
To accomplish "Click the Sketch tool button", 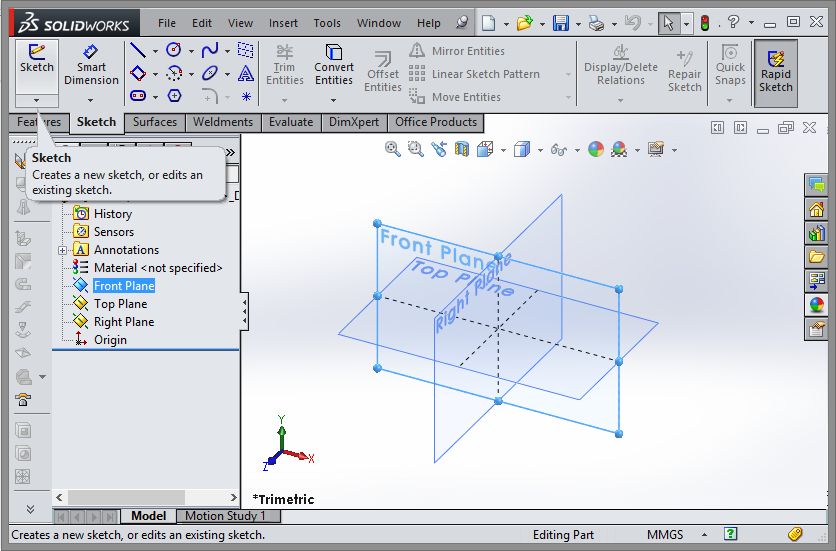I will (x=37, y=66).
